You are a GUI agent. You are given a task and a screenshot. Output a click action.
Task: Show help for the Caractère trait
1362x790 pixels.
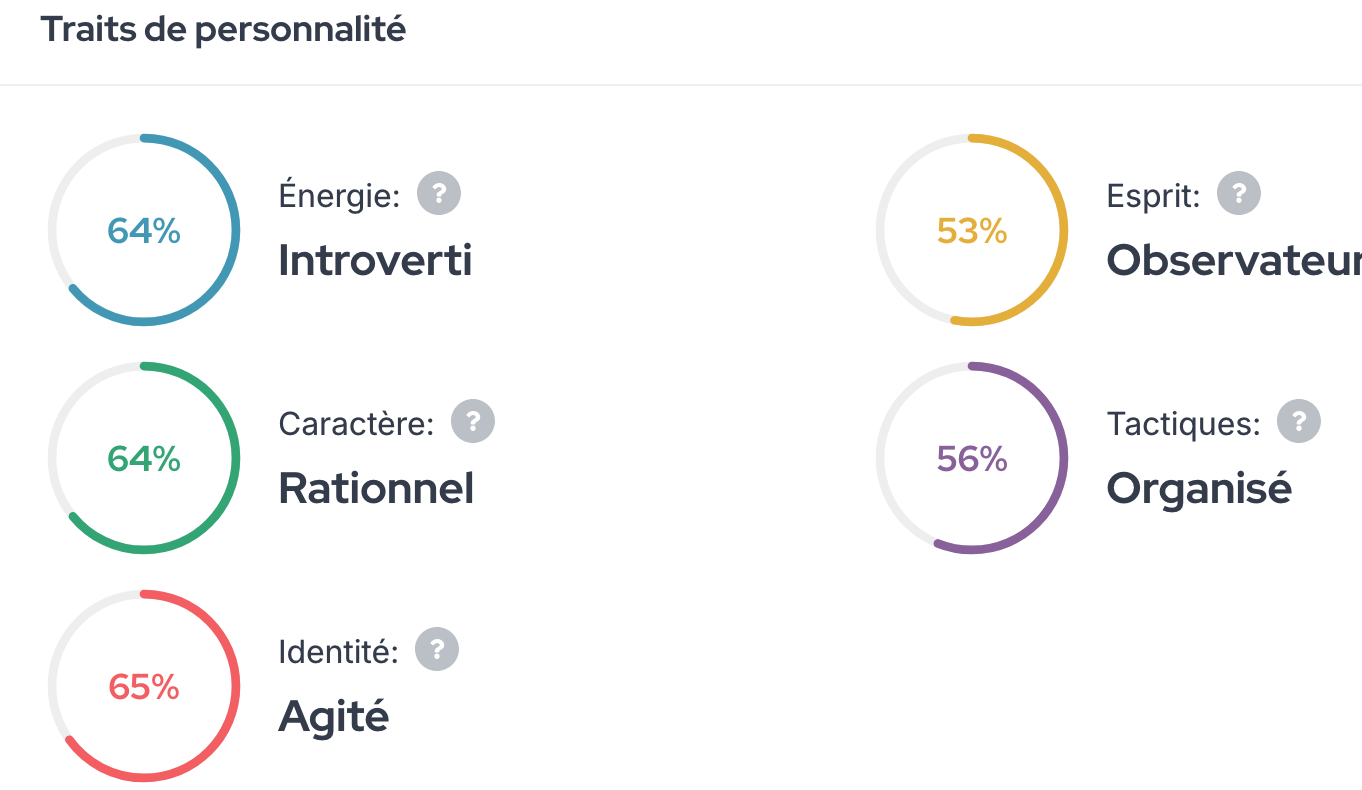point(473,422)
